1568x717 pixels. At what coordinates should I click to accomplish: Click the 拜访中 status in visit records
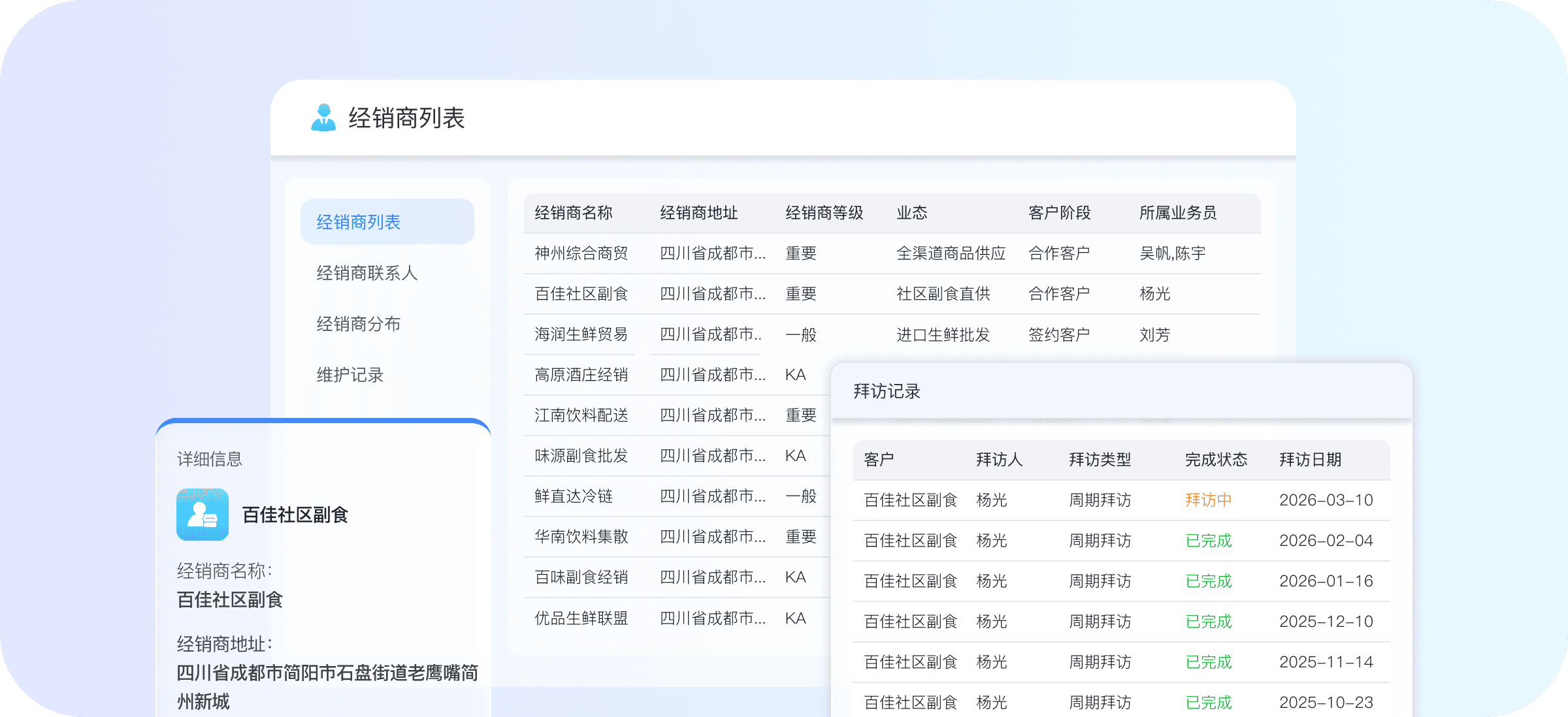1208,500
